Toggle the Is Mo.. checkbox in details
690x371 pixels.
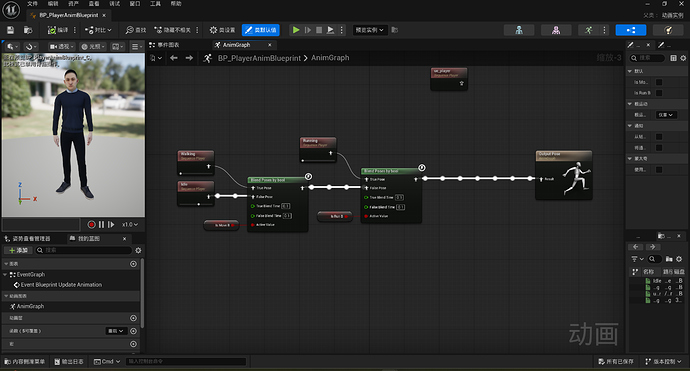coord(659,82)
